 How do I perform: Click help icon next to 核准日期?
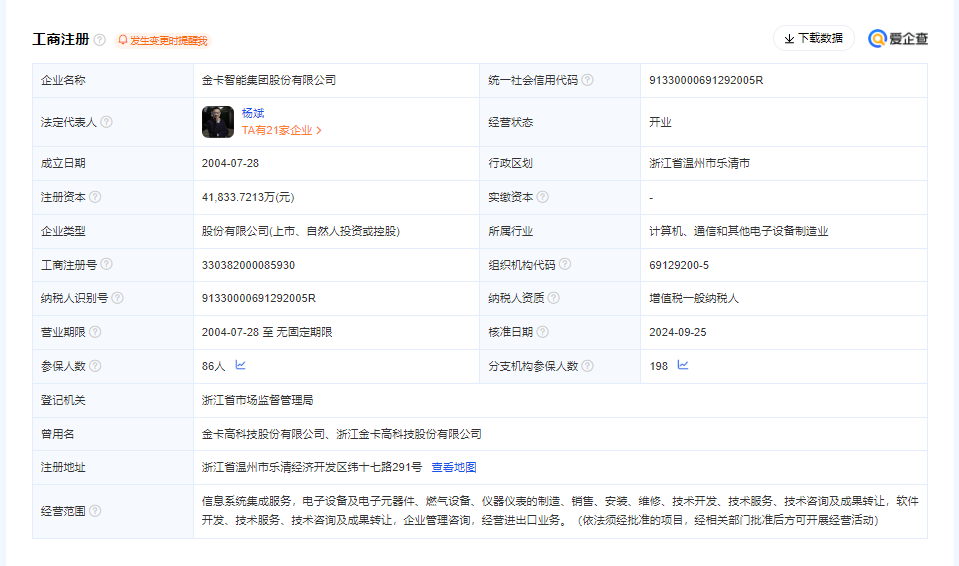point(542,332)
